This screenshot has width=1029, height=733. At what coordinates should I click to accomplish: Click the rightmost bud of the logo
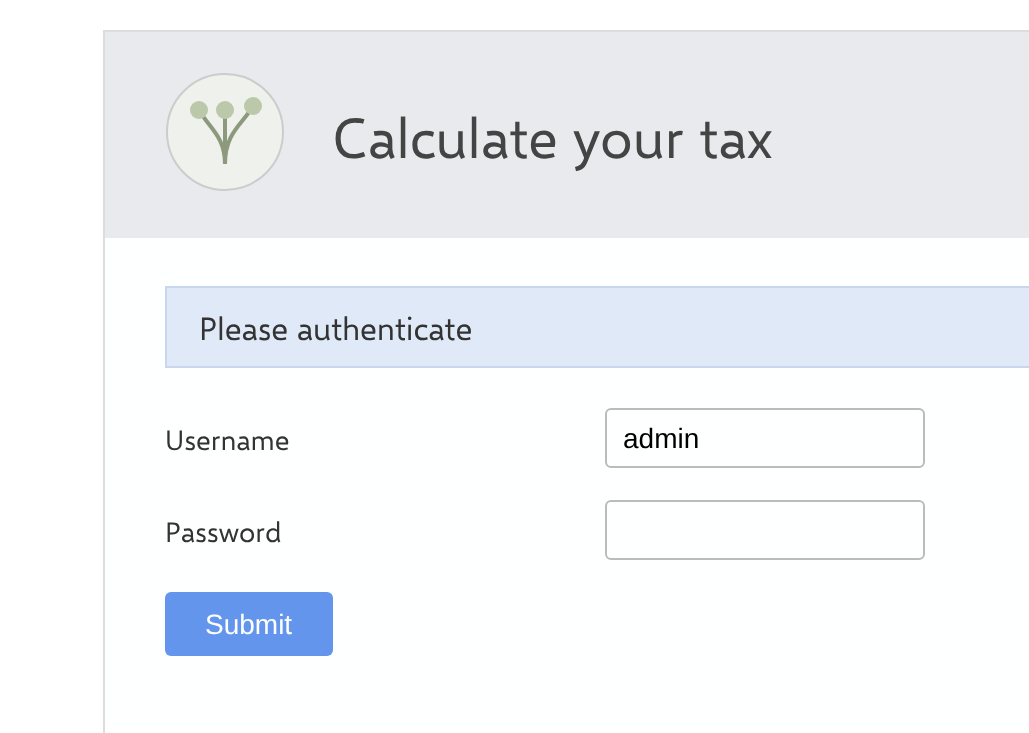pos(253,106)
